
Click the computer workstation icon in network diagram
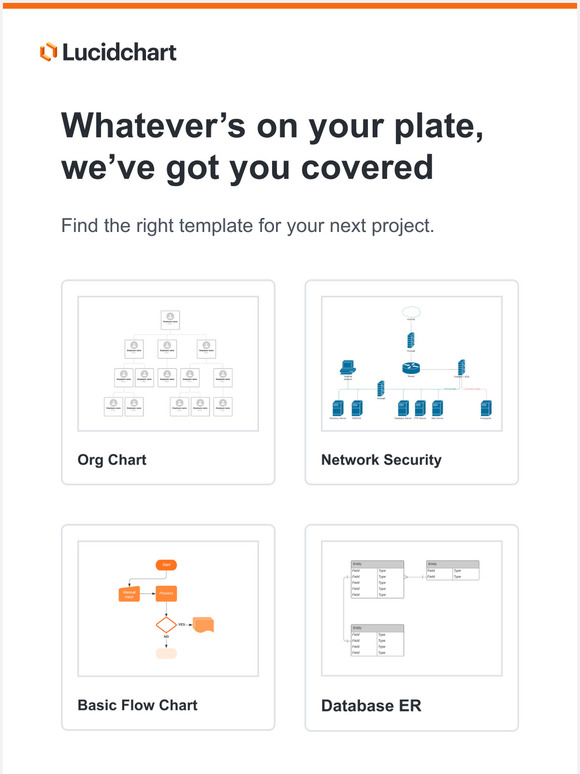[348, 367]
